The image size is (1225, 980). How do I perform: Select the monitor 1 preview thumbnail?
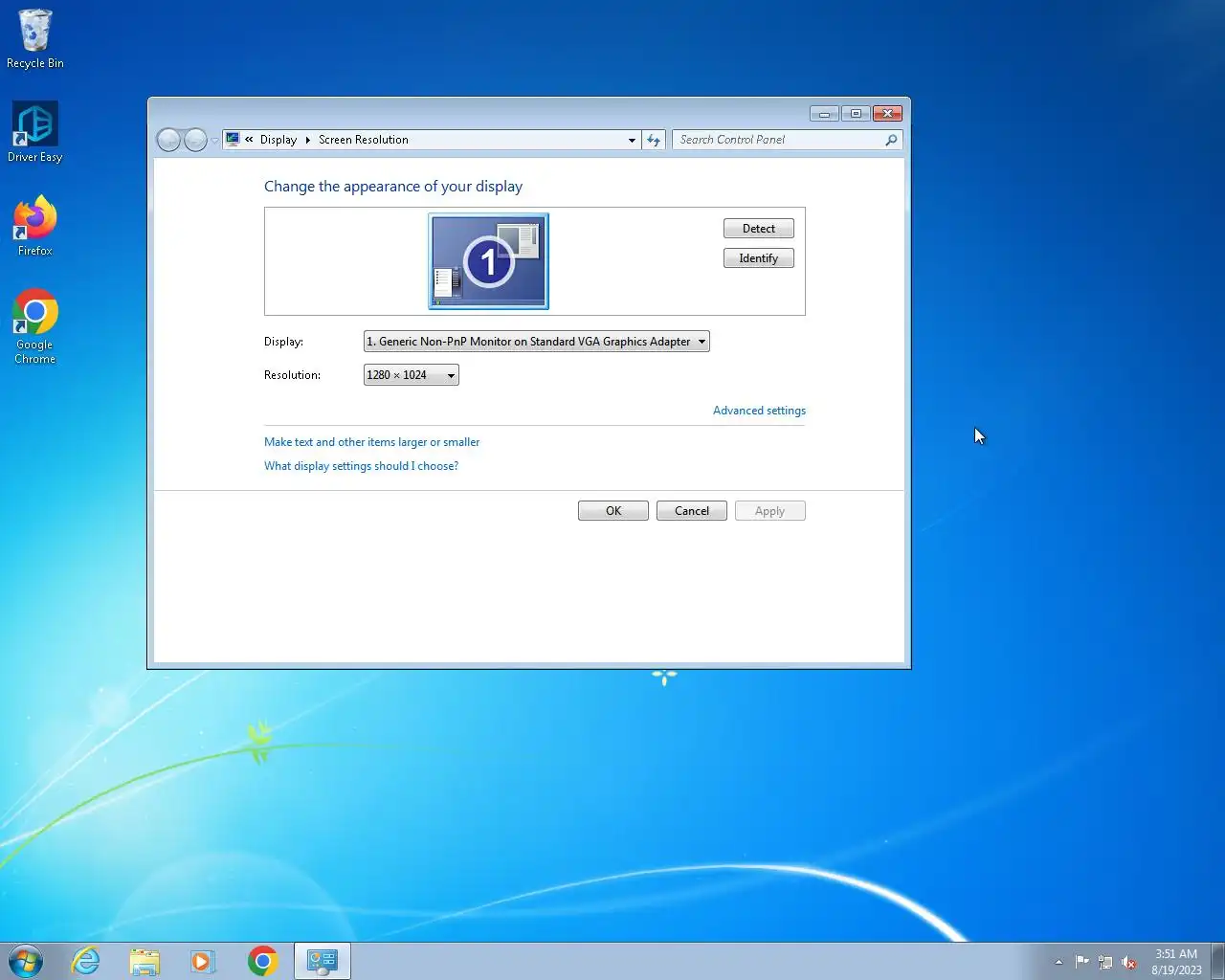click(488, 261)
